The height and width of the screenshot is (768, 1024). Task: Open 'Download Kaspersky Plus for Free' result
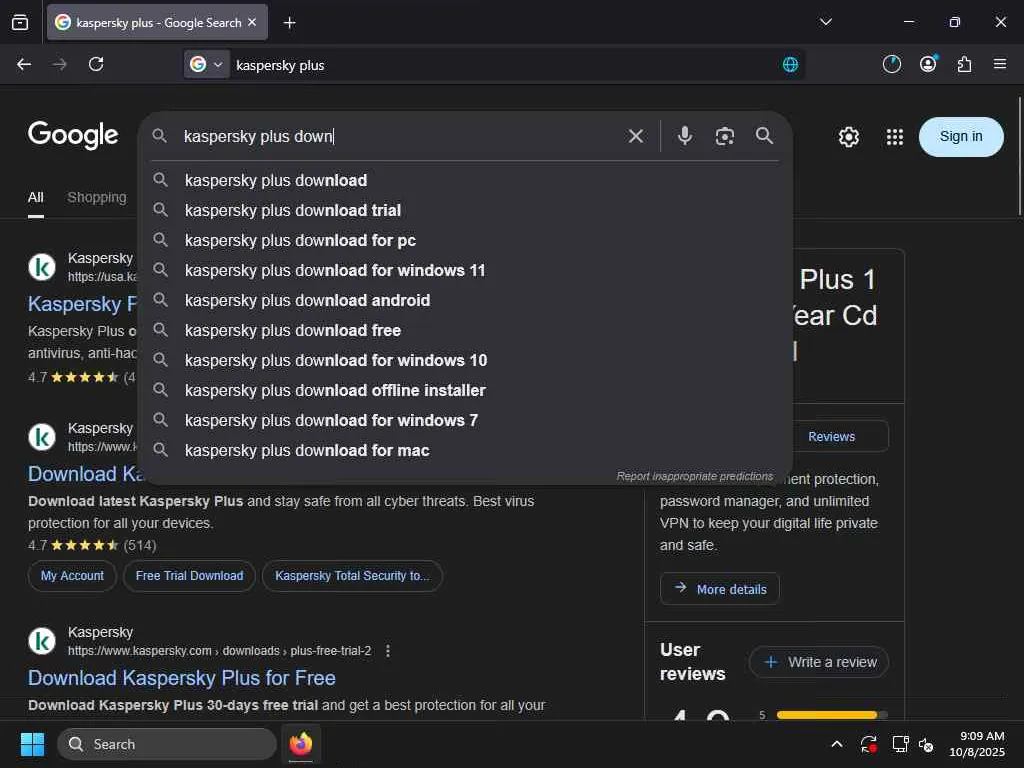pos(182,678)
